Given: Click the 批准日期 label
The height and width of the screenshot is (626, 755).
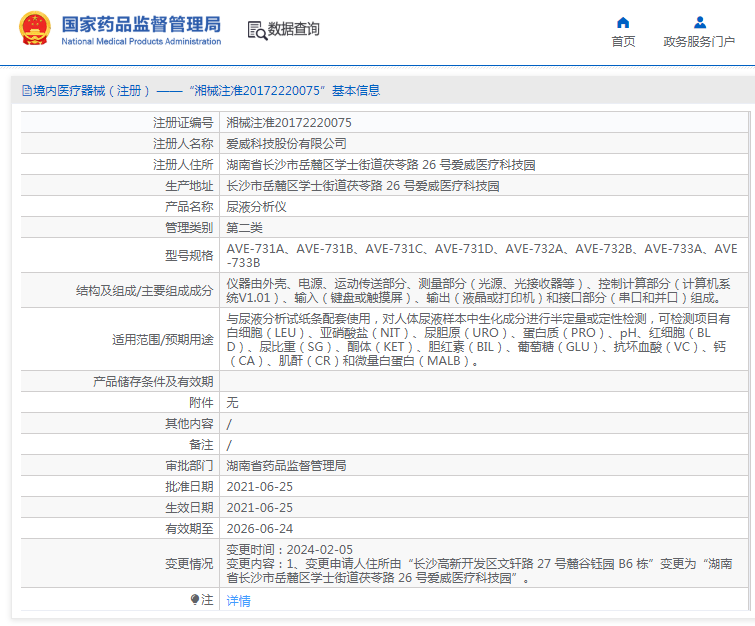Looking at the screenshot, I should click(x=189, y=486).
